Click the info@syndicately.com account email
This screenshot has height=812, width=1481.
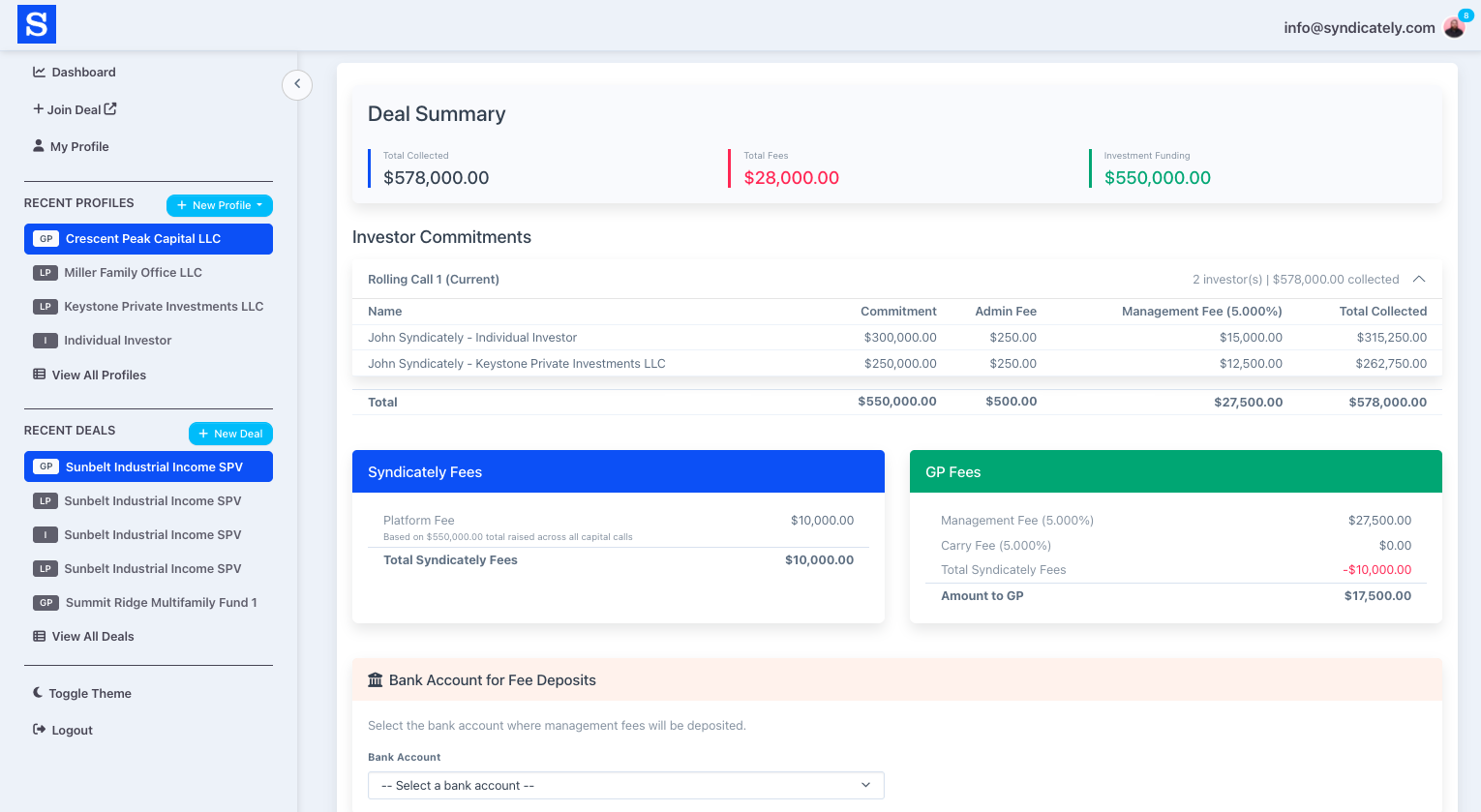click(1358, 28)
